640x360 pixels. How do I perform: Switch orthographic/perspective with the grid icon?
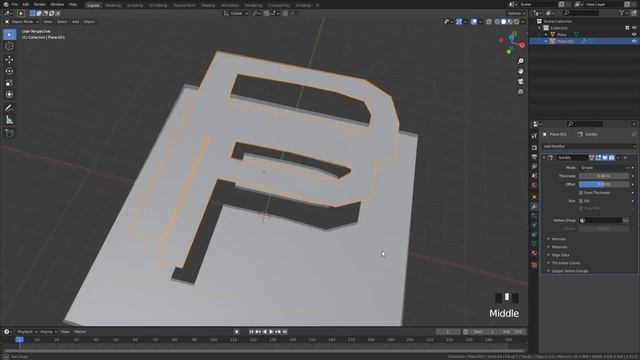coord(521,92)
